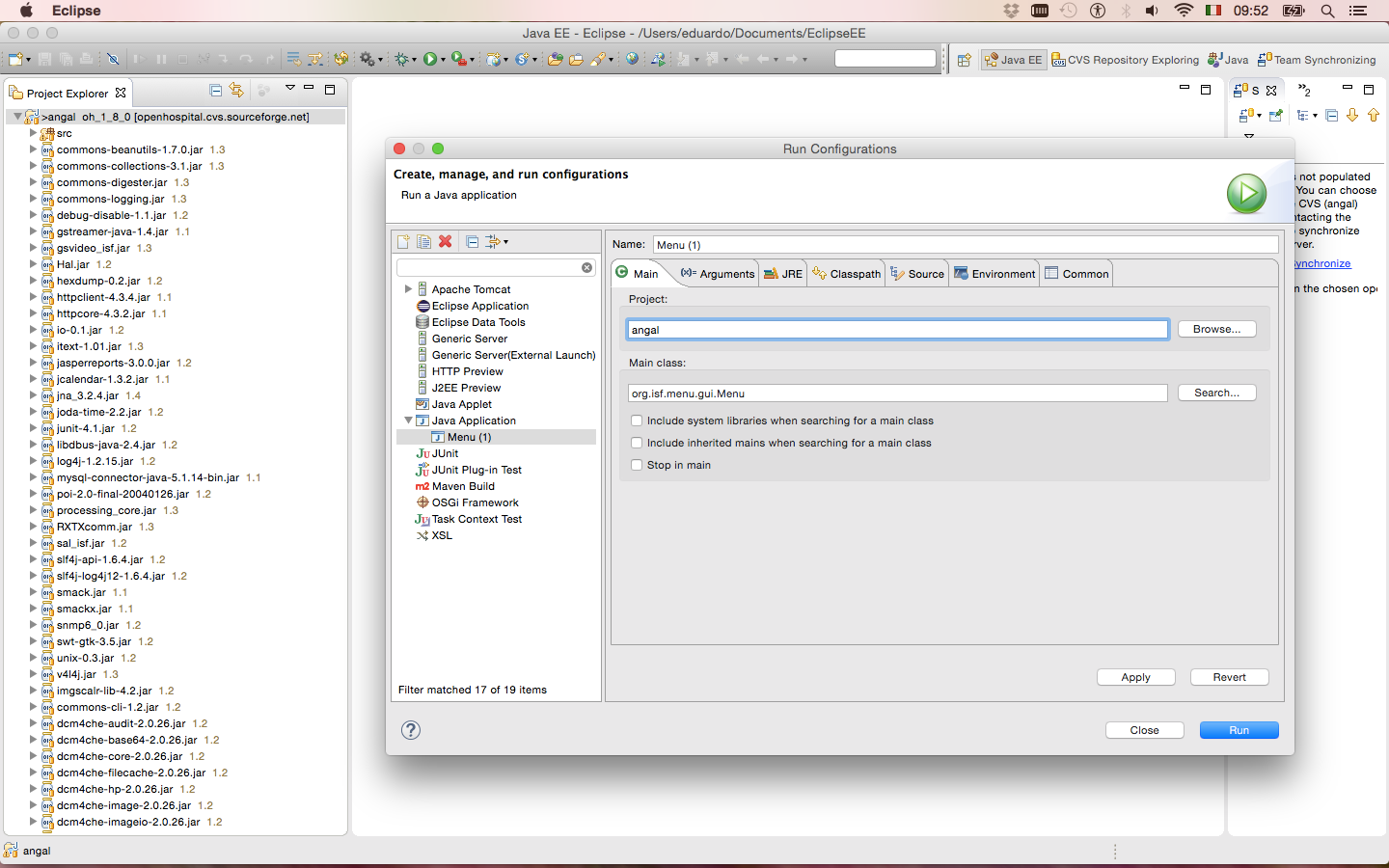This screenshot has width=1389, height=868.
Task: Click the Run External Tools icon
Action: [x=459, y=59]
